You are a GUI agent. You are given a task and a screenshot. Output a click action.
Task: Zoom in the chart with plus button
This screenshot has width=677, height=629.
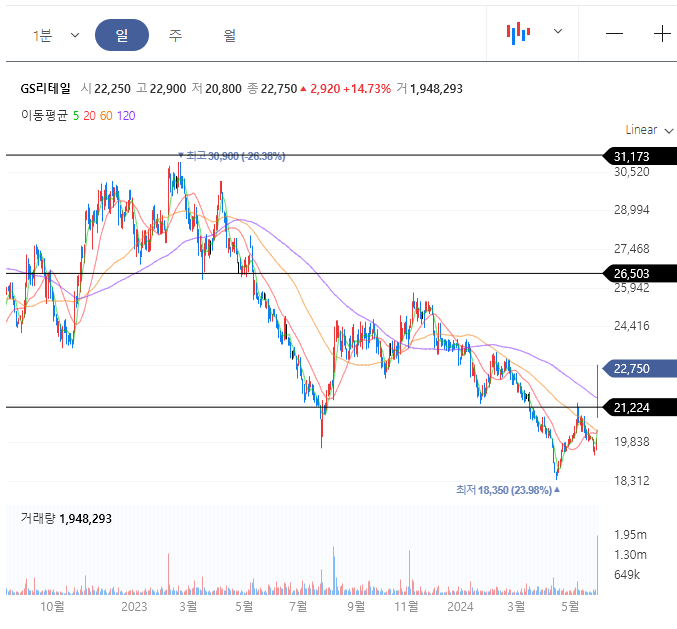tap(662, 34)
